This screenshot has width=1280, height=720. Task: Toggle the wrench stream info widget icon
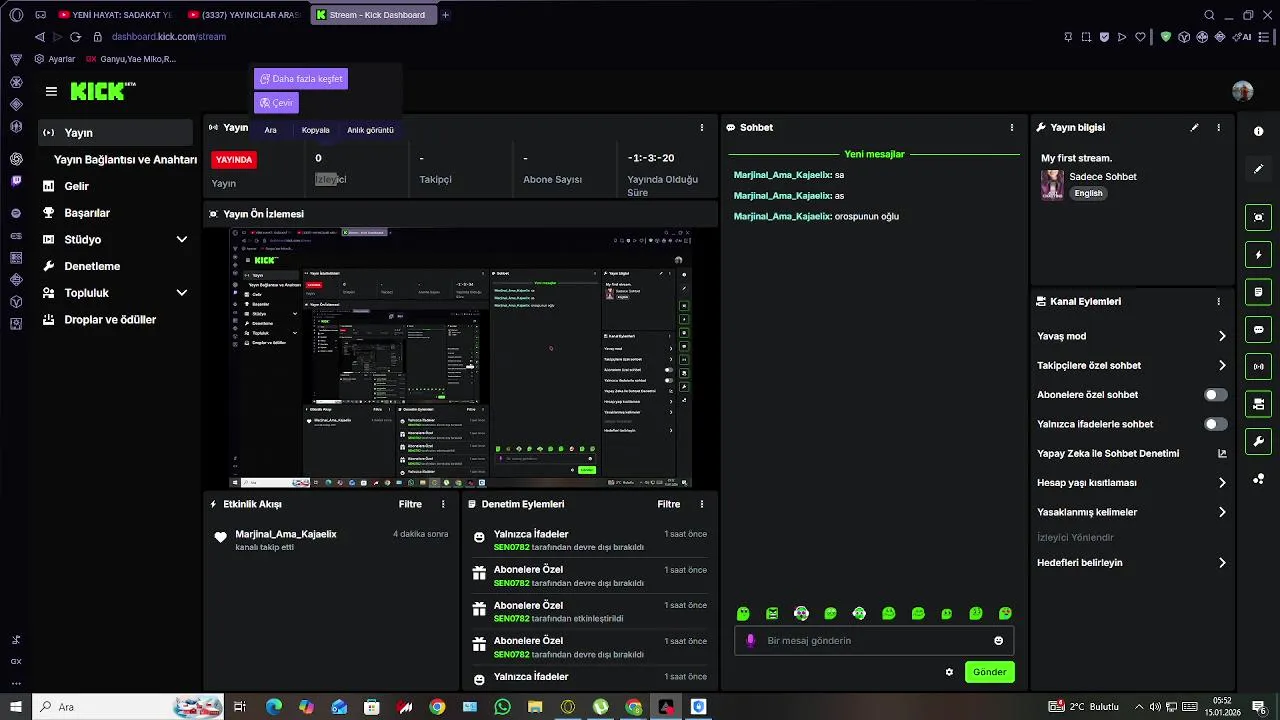point(1258,441)
